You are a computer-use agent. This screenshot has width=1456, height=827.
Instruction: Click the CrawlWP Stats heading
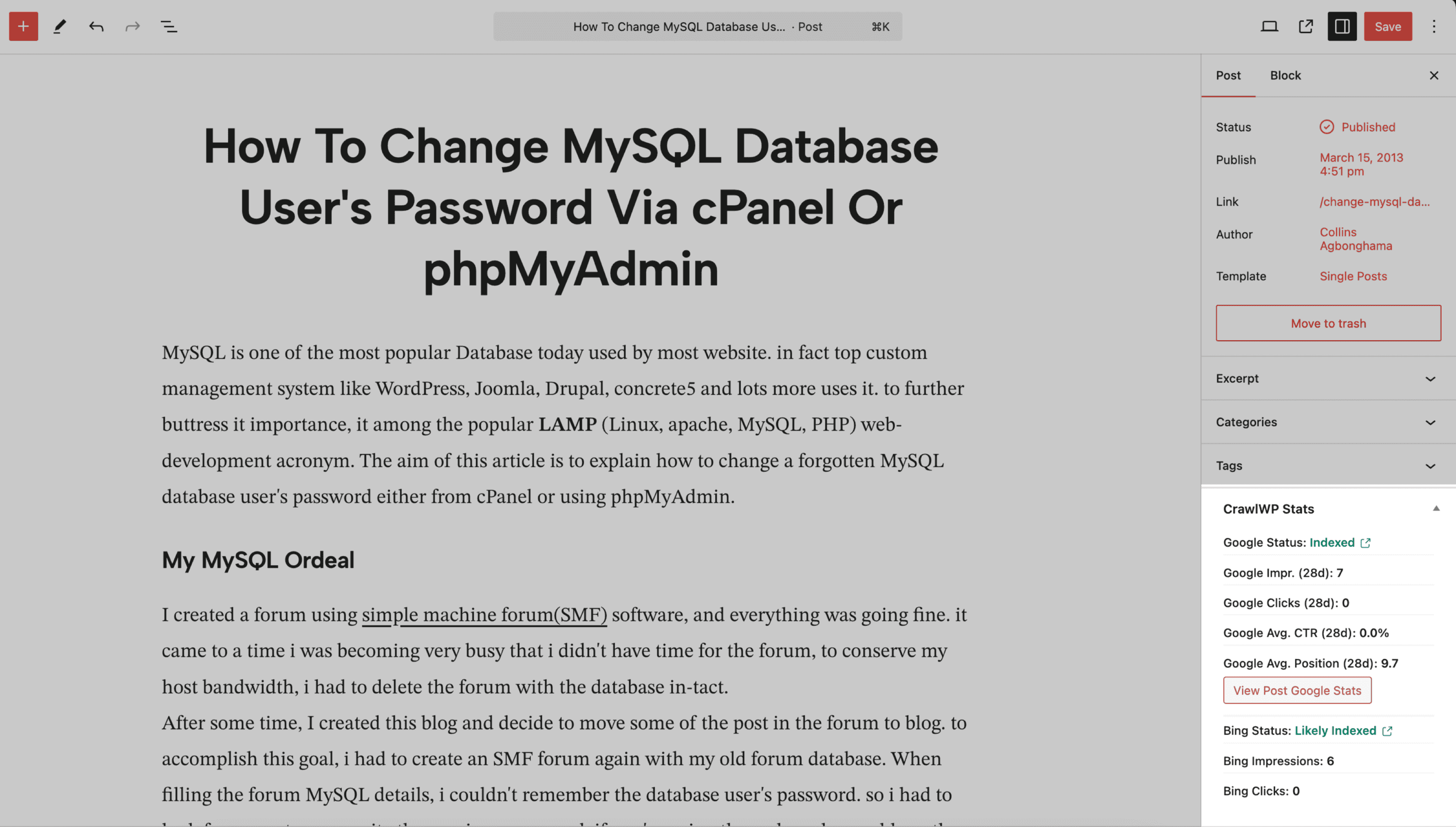pos(1268,509)
